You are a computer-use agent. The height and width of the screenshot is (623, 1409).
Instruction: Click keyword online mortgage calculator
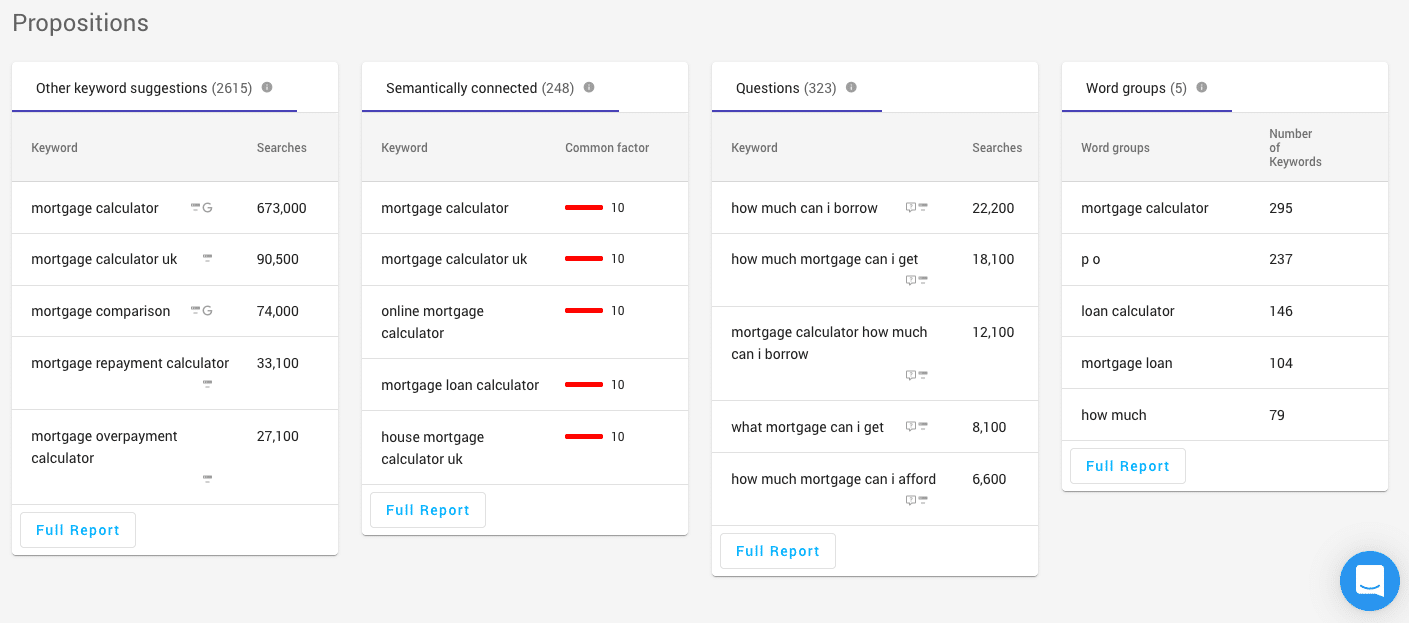[x=432, y=322]
